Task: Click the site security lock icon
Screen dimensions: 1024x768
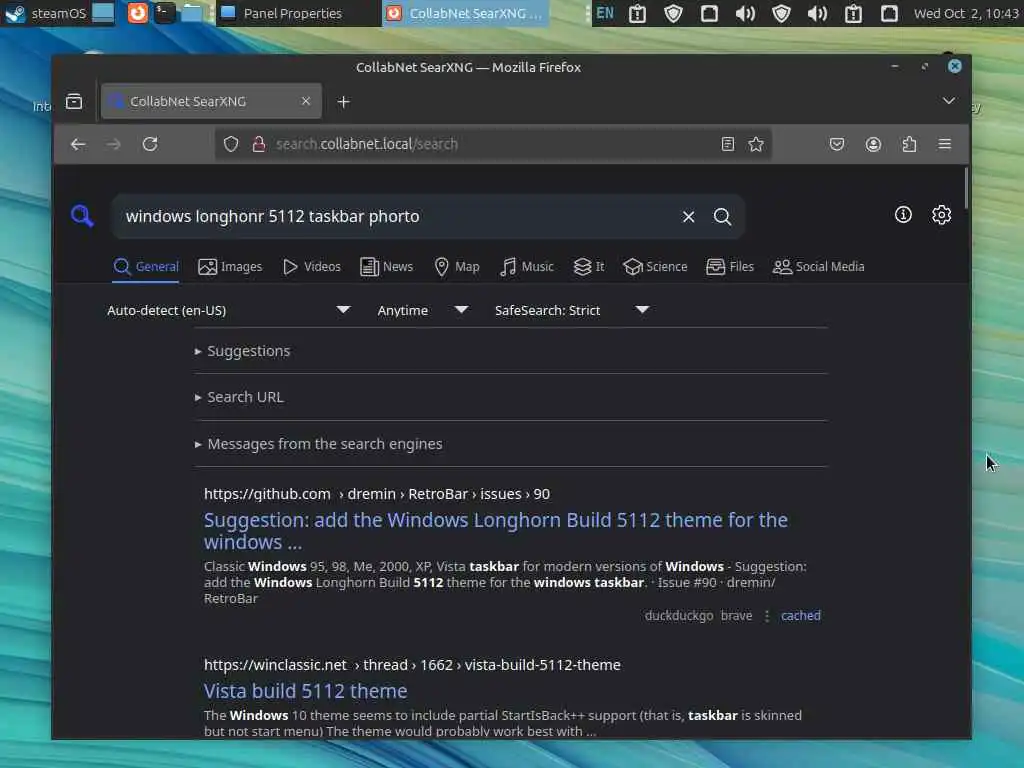Action: point(259,144)
